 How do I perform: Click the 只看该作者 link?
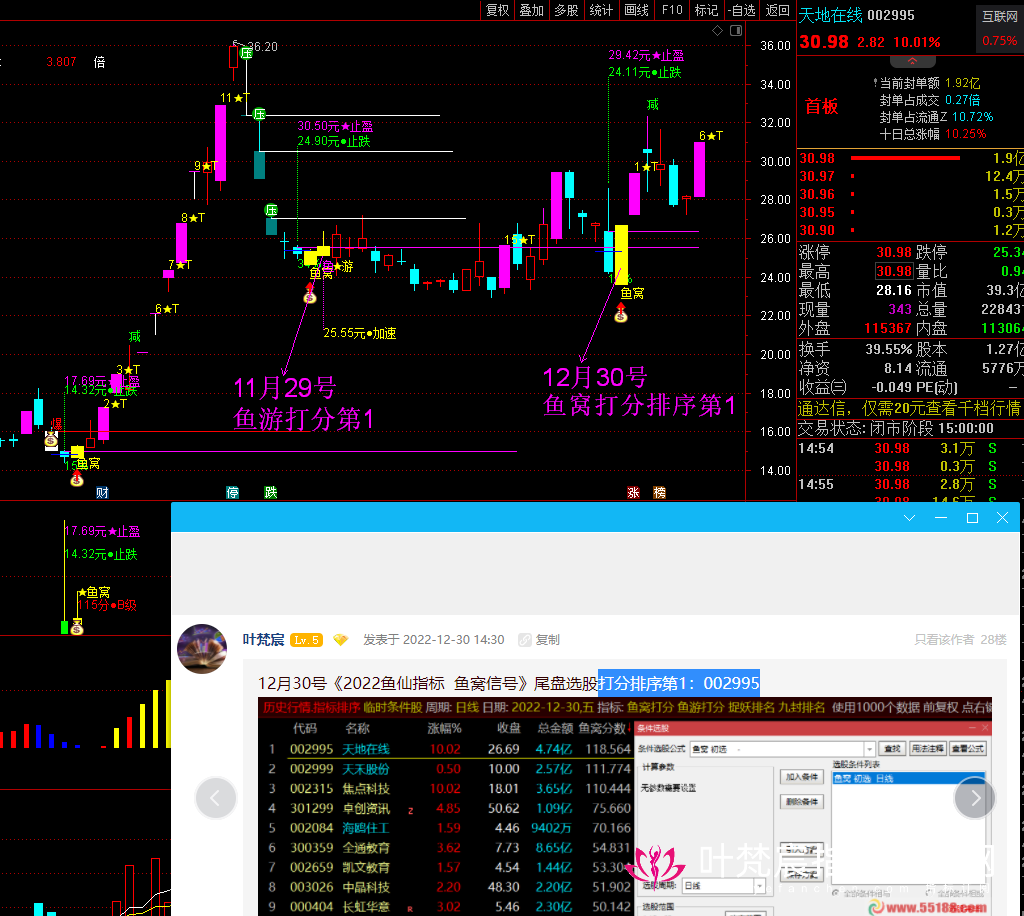pyautogui.click(x=945, y=640)
